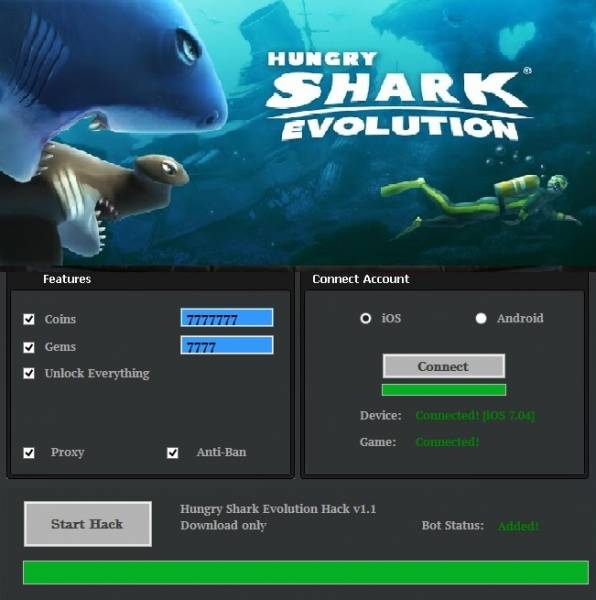Screen dimensions: 596x600
Task: Click the Connect button
Action: [444, 366]
